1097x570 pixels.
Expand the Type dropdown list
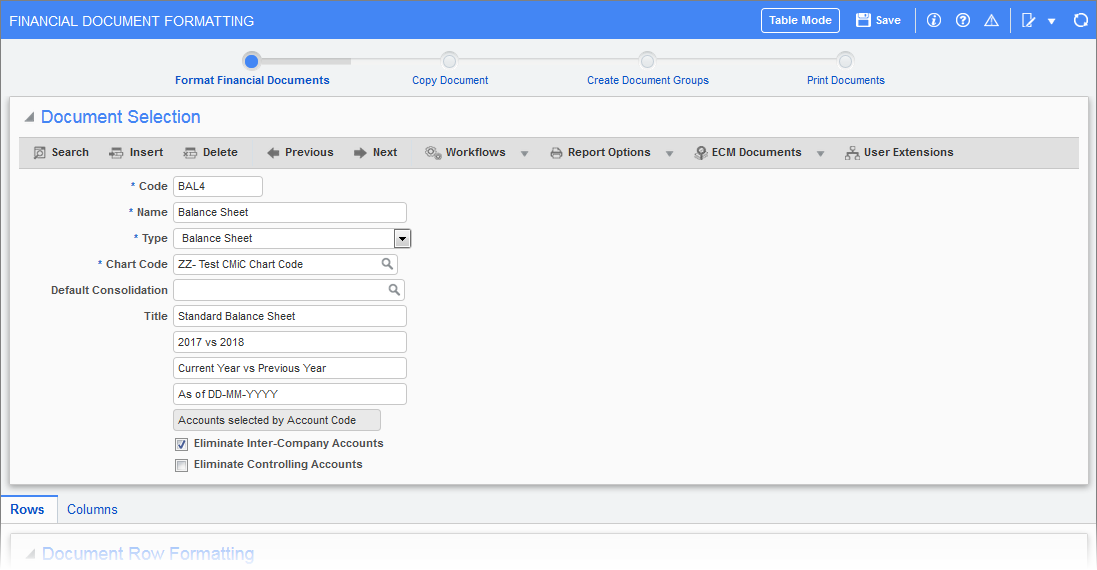(x=402, y=238)
